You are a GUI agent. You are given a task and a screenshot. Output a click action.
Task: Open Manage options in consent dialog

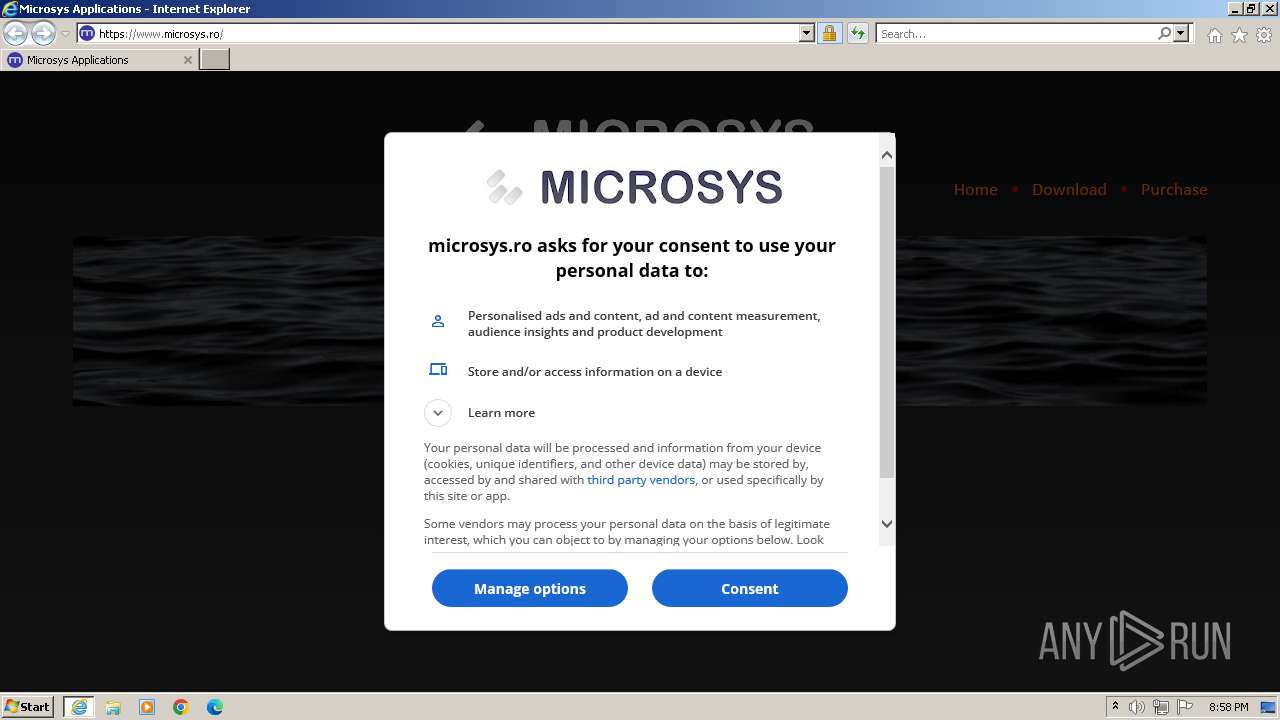pos(530,588)
